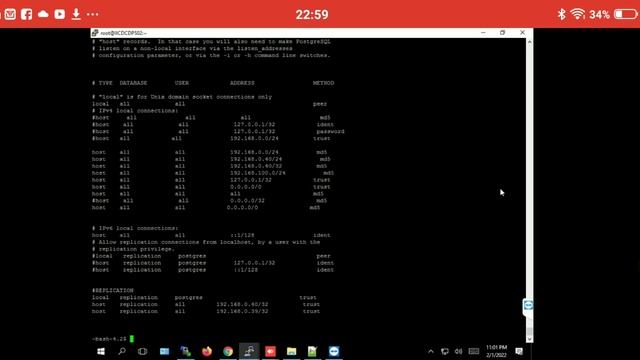Tap the YouTube notification icon

[60, 14]
